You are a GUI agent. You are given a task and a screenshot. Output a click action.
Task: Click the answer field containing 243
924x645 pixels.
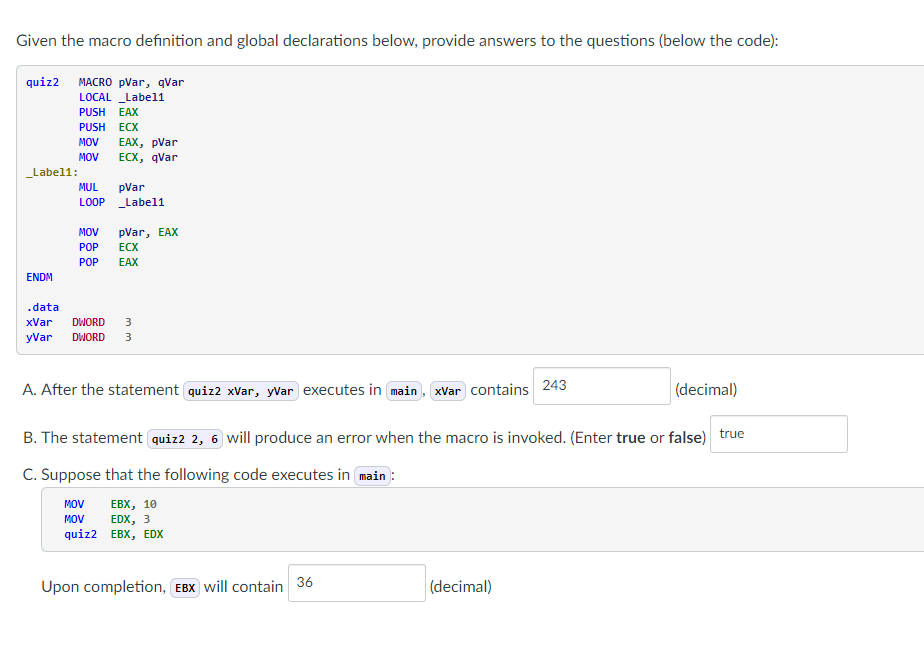(600, 386)
